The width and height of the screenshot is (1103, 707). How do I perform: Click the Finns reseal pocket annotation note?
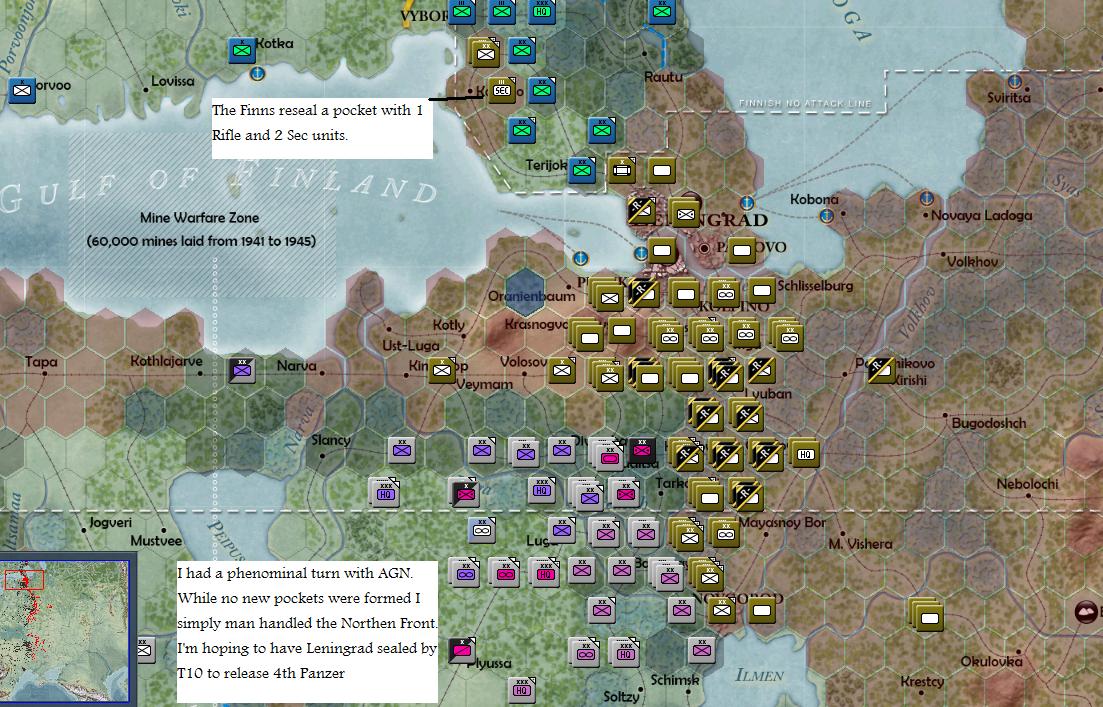(x=322, y=128)
